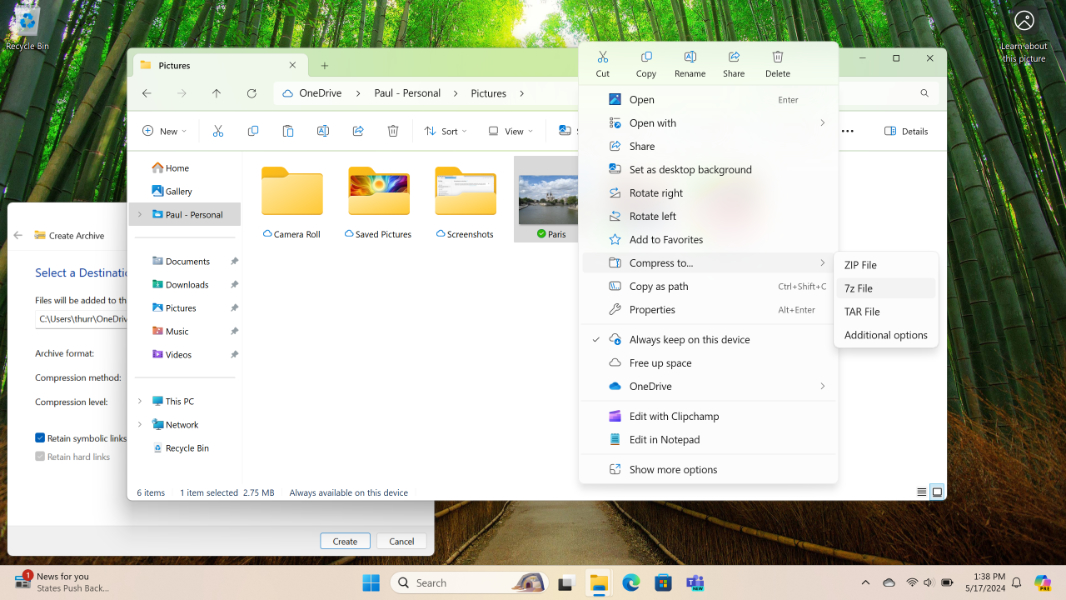Uncheck Retain symbolic links

click(x=39, y=438)
